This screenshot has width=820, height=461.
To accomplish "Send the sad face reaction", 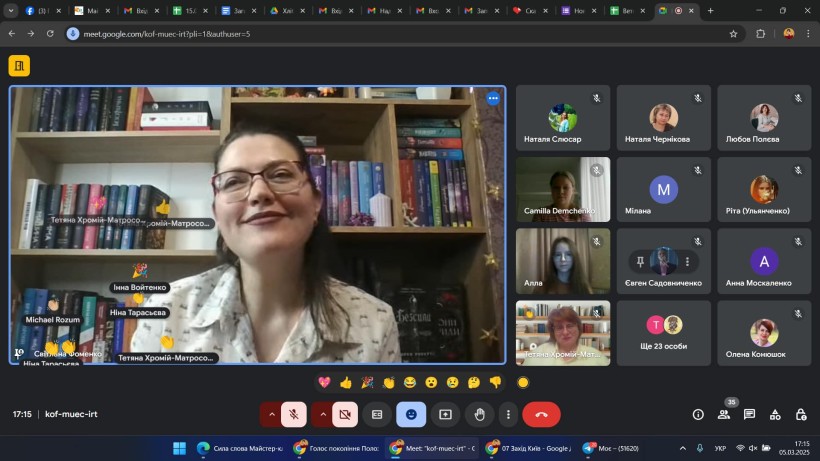I will click(x=452, y=383).
